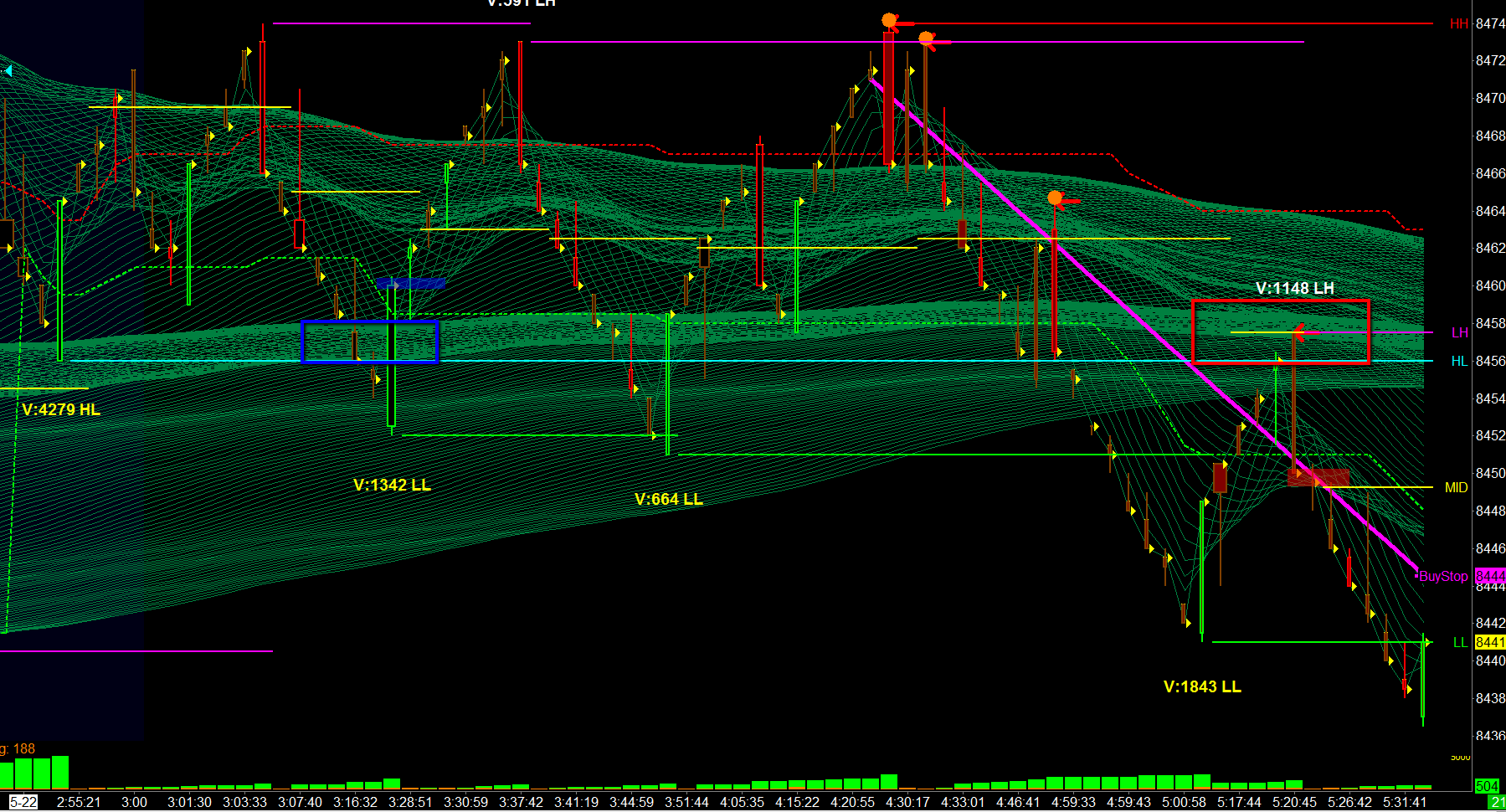Click the 8468 price on the axis

point(1490,136)
